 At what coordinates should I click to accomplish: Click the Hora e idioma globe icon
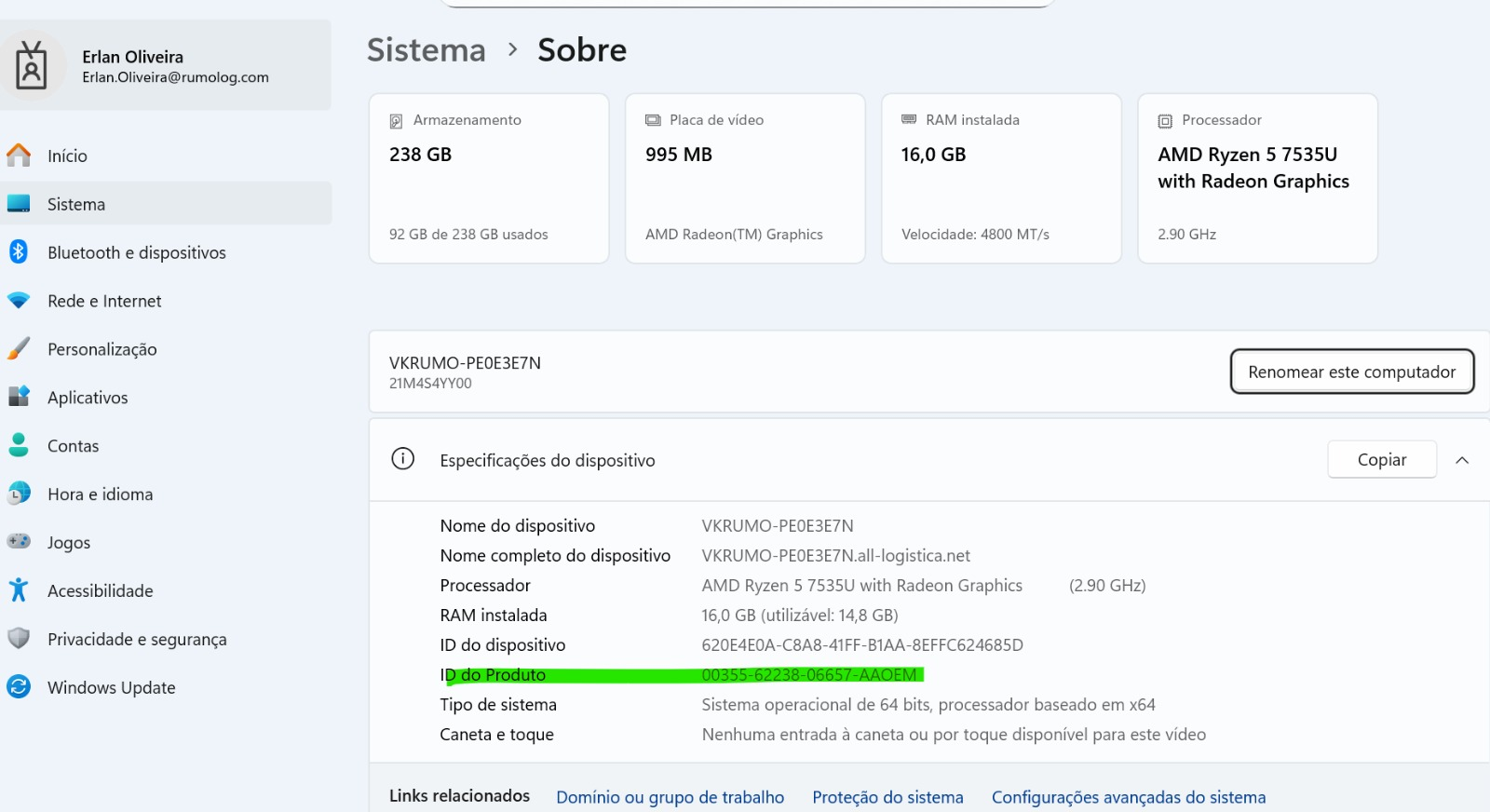click(x=19, y=494)
